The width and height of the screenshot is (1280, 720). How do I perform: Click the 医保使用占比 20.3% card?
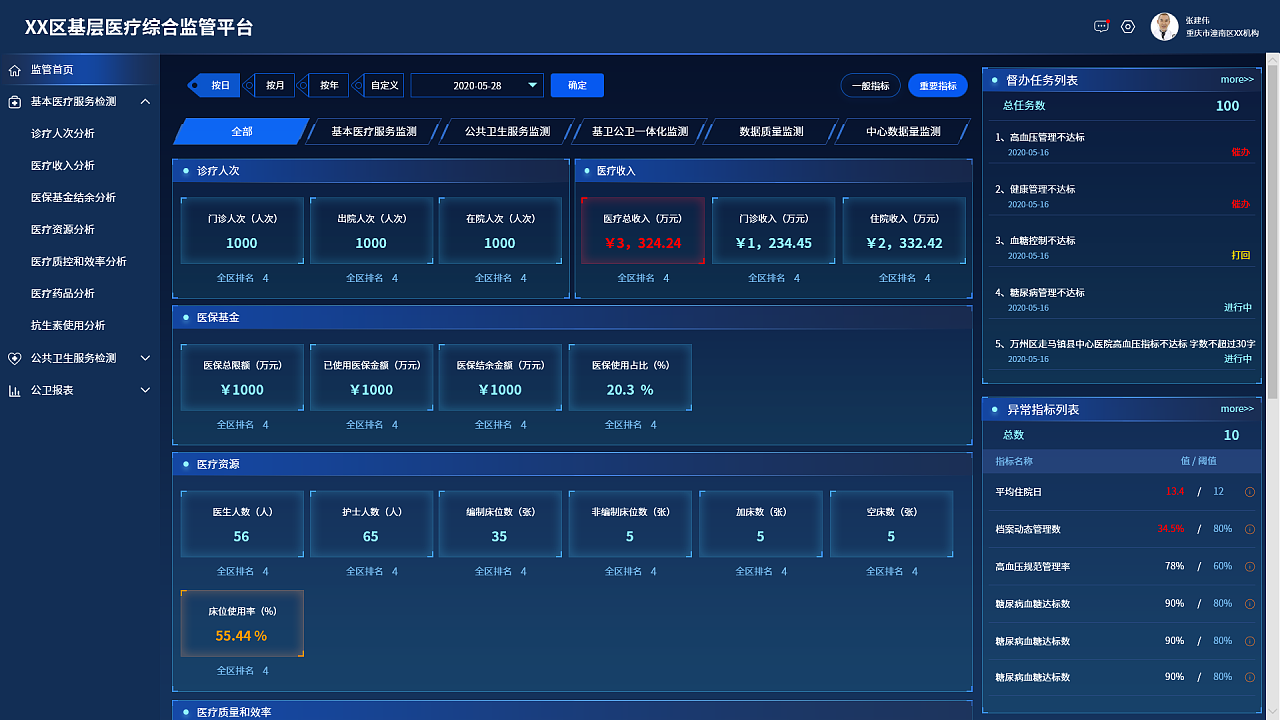pos(630,378)
